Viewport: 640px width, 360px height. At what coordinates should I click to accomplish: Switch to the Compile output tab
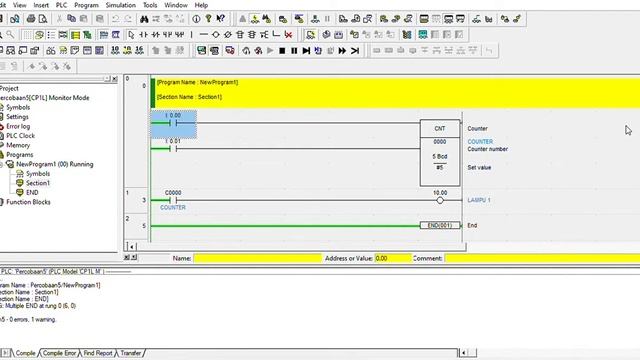(x=25, y=353)
